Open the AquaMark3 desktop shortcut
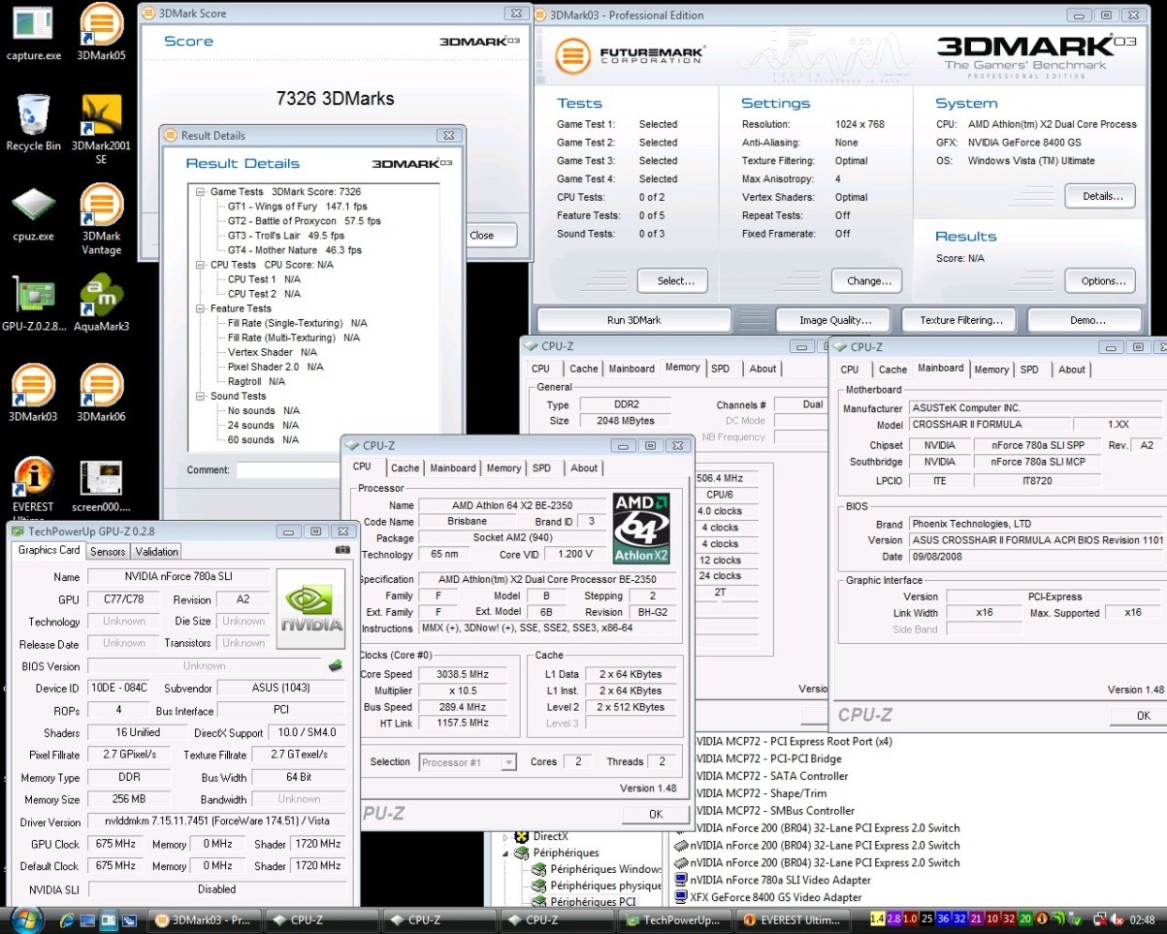1167x934 pixels. (101, 303)
